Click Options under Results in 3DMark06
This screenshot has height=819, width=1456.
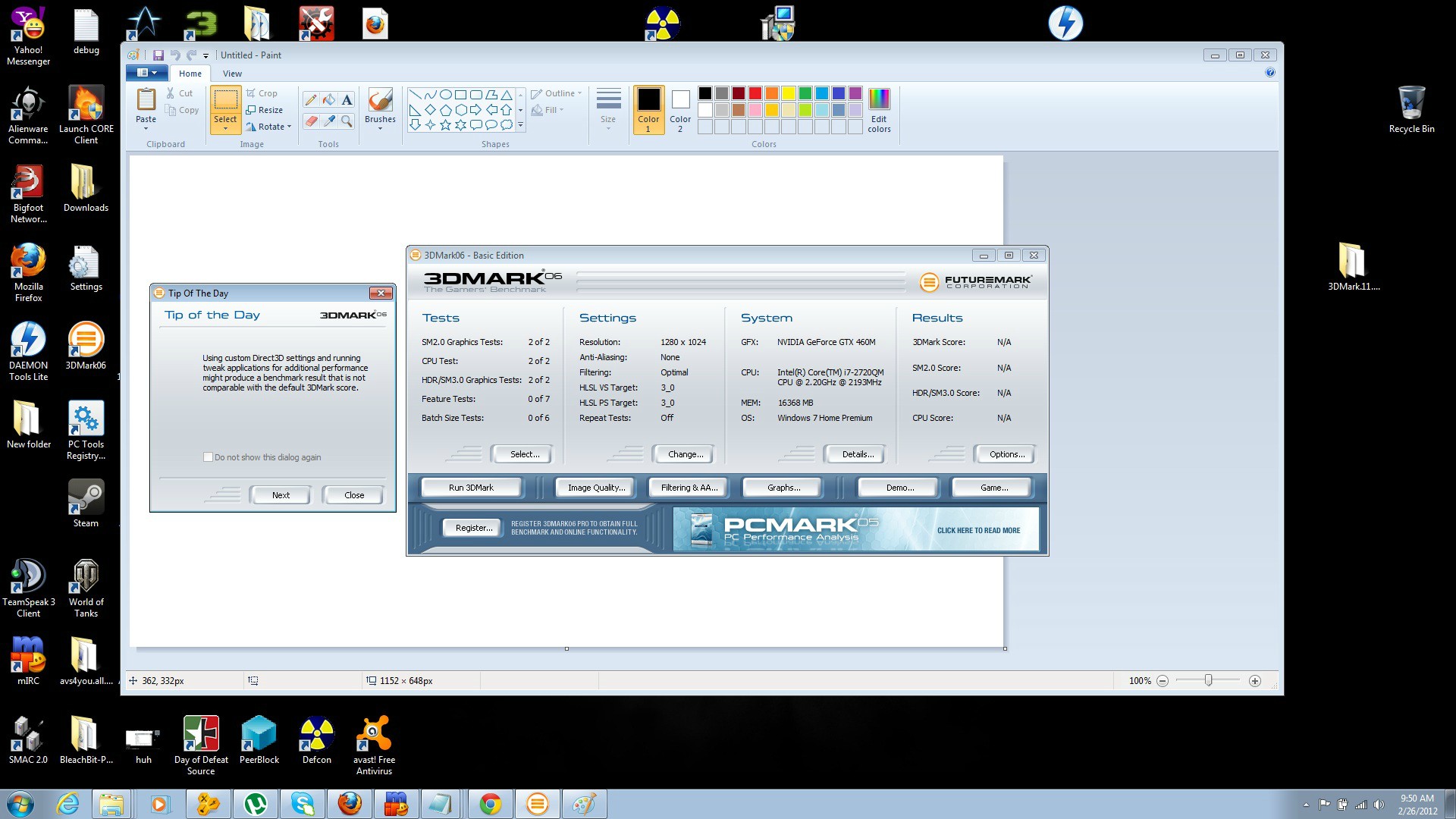(1006, 454)
